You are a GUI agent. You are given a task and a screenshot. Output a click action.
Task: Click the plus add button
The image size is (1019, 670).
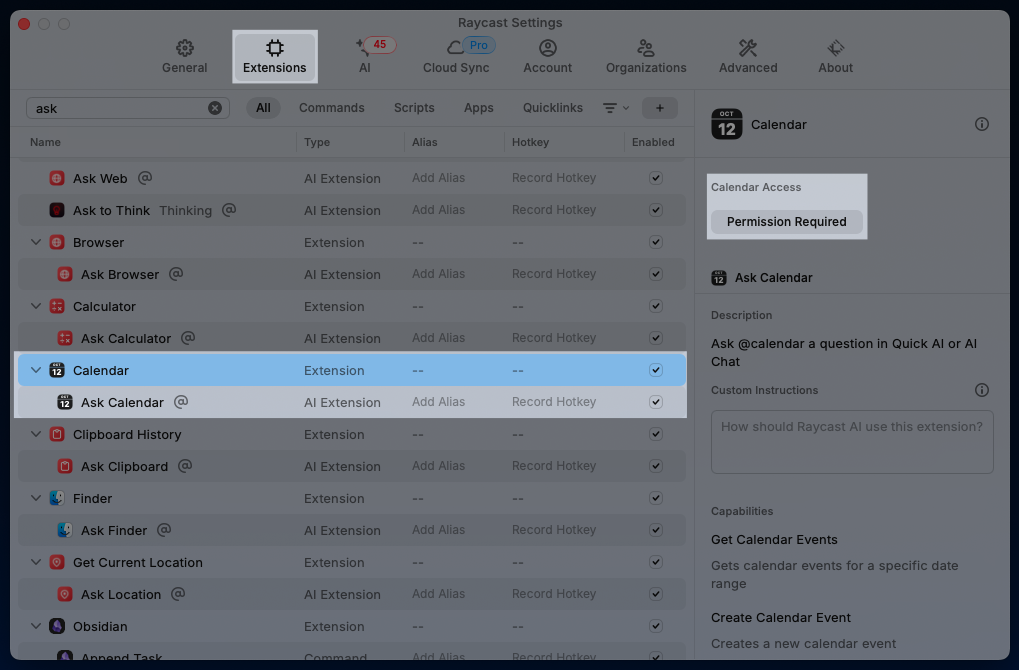[x=660, y=108]
